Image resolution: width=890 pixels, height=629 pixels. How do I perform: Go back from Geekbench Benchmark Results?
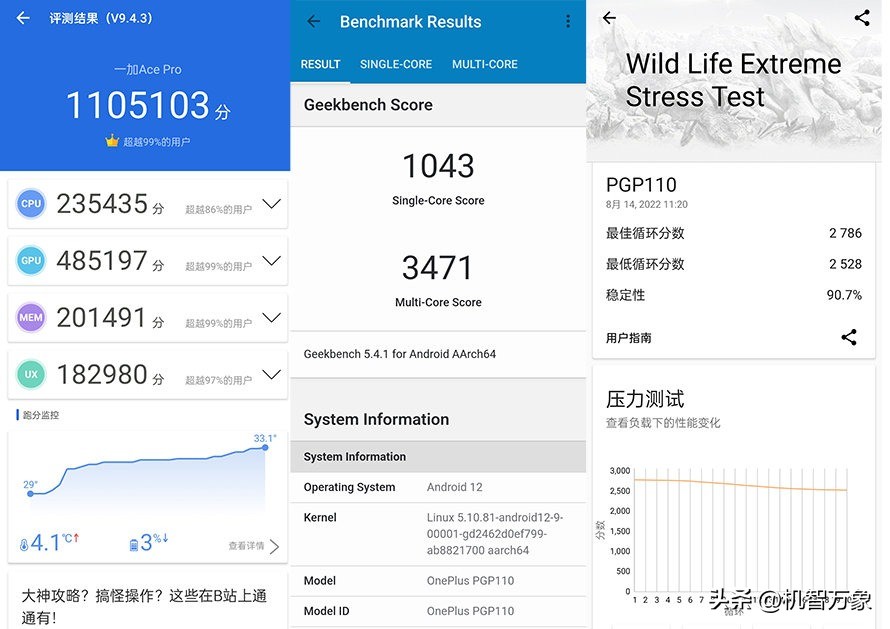tap(313, 21)
